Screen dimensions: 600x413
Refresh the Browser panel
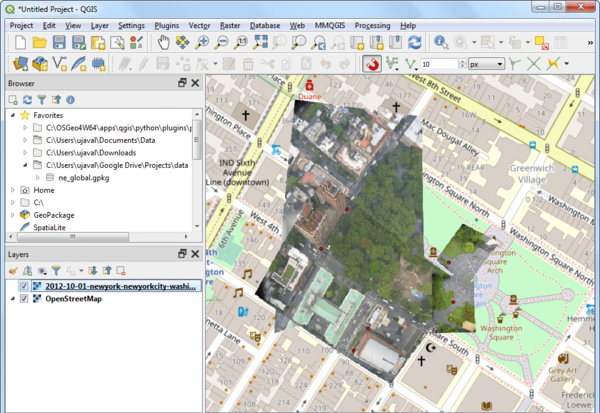tap(27, 100)
